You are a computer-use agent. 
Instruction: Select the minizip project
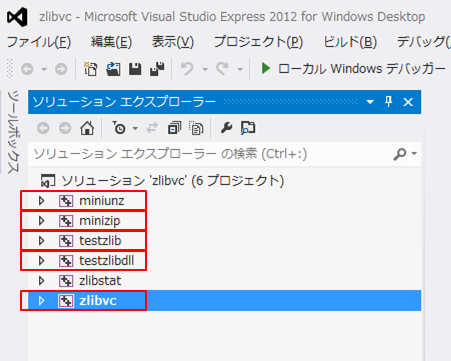[100, 221]
